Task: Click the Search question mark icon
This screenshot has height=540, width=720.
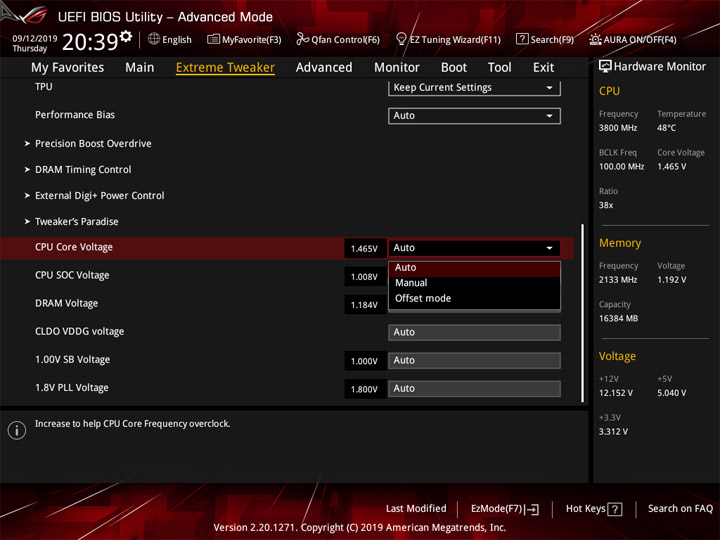Action: pyautogui.click(x=522, y=39)
